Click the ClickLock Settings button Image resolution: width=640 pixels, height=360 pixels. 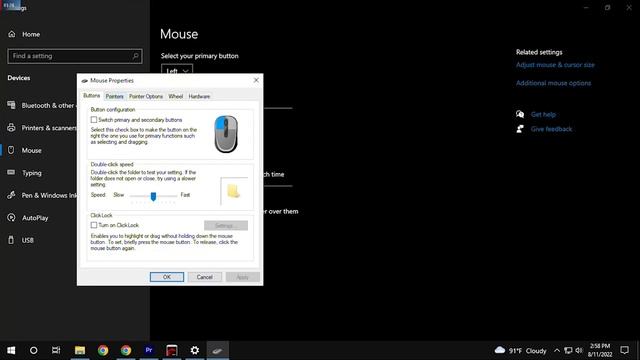226,226
